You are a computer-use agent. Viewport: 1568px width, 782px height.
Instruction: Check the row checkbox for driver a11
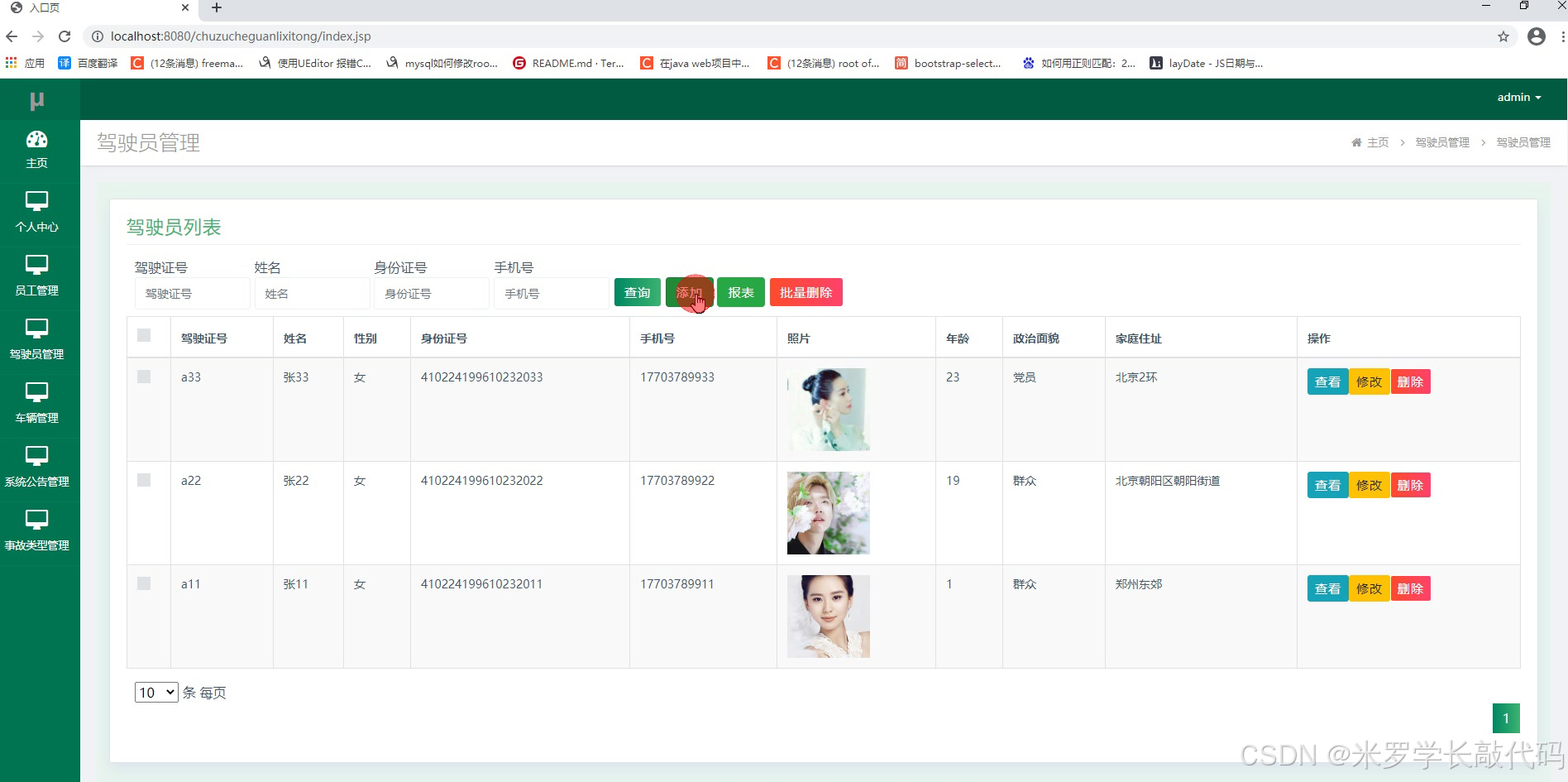coord(146,581)
